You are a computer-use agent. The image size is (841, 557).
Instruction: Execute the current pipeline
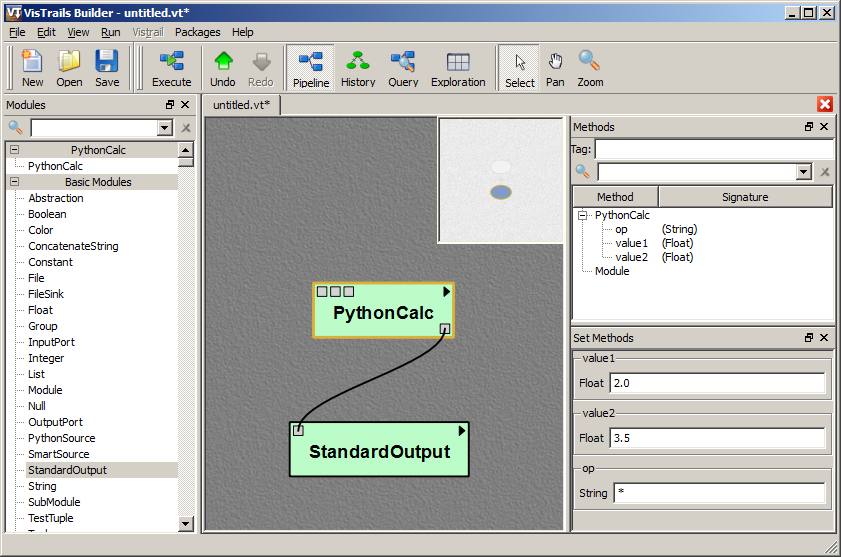(172, 68)
